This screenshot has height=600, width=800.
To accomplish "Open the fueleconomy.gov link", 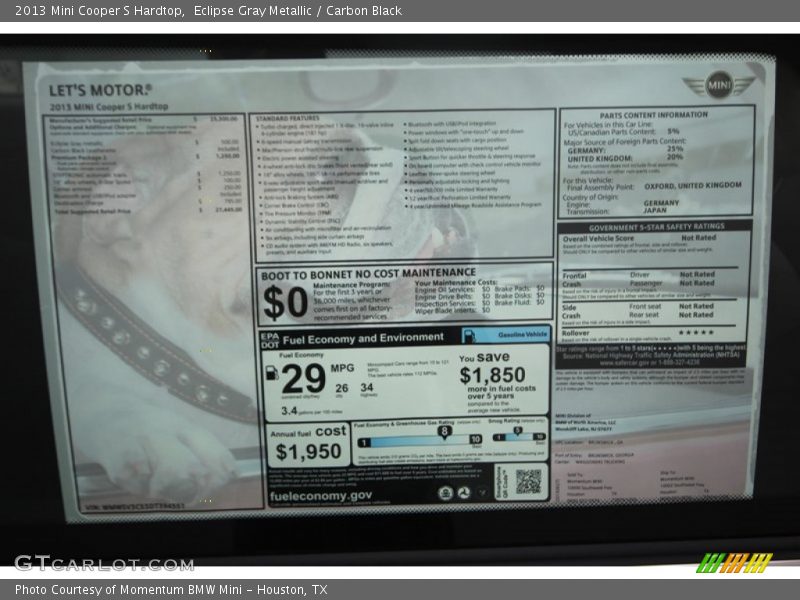I will (x=320, y=495).
